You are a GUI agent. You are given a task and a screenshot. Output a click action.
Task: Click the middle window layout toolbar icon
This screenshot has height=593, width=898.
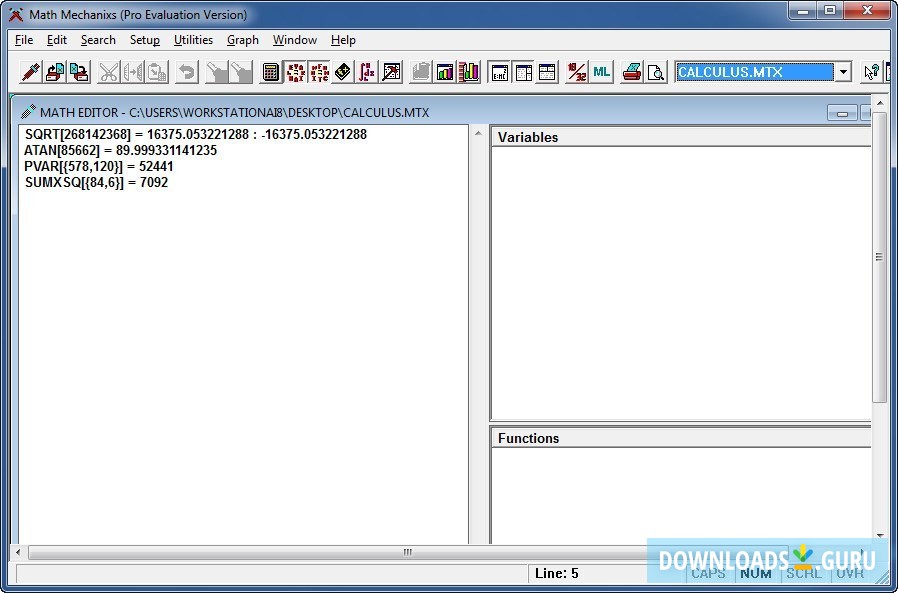pyautogui.click(x=523, y=72)
